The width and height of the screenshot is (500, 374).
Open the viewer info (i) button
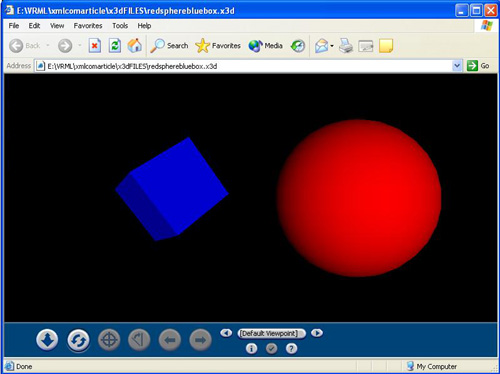251,349
